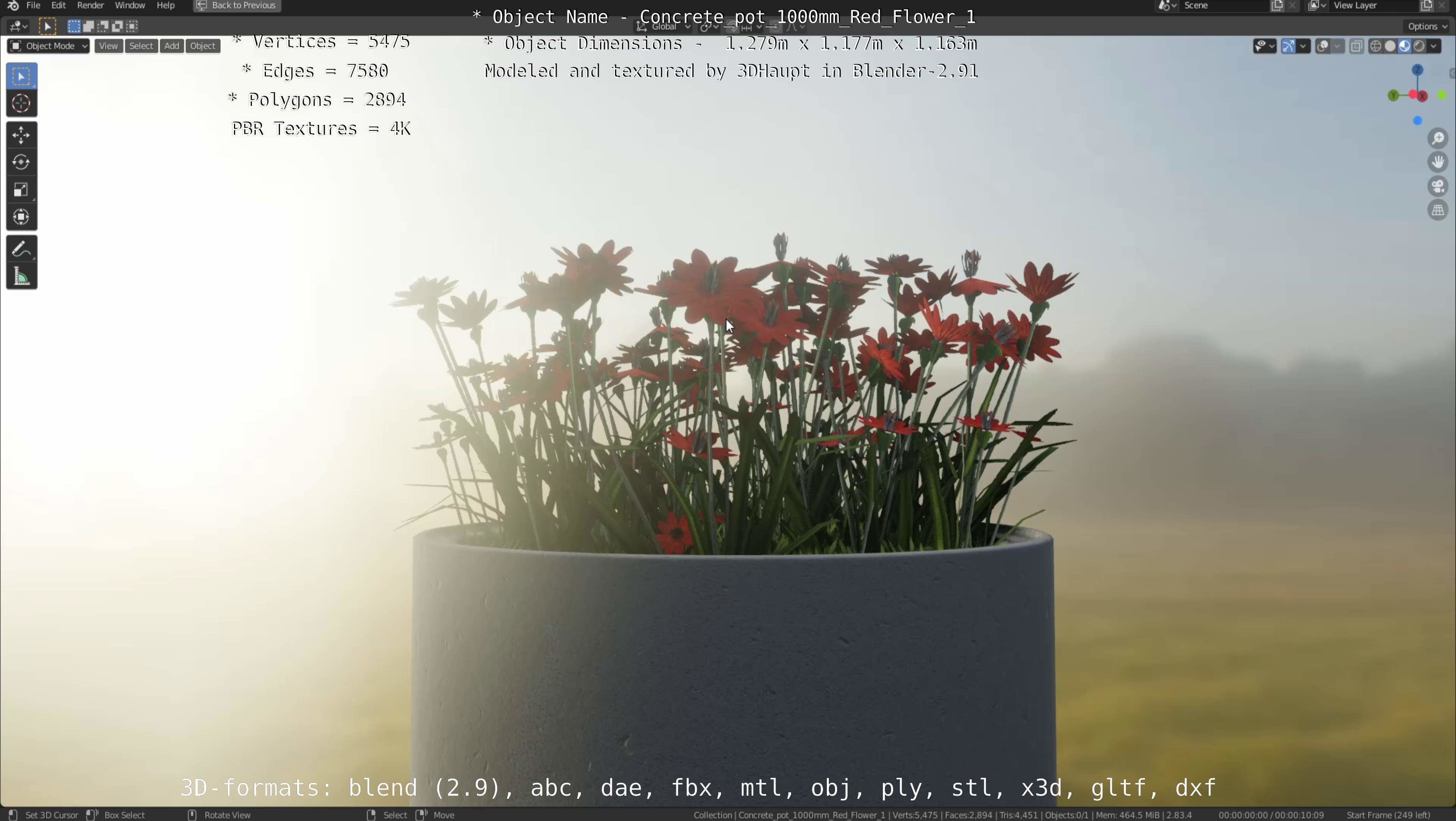Click the zoom magnifier viewport icon
Image resolution: width=1456 pixels, height=821 pixels.
1438,139
